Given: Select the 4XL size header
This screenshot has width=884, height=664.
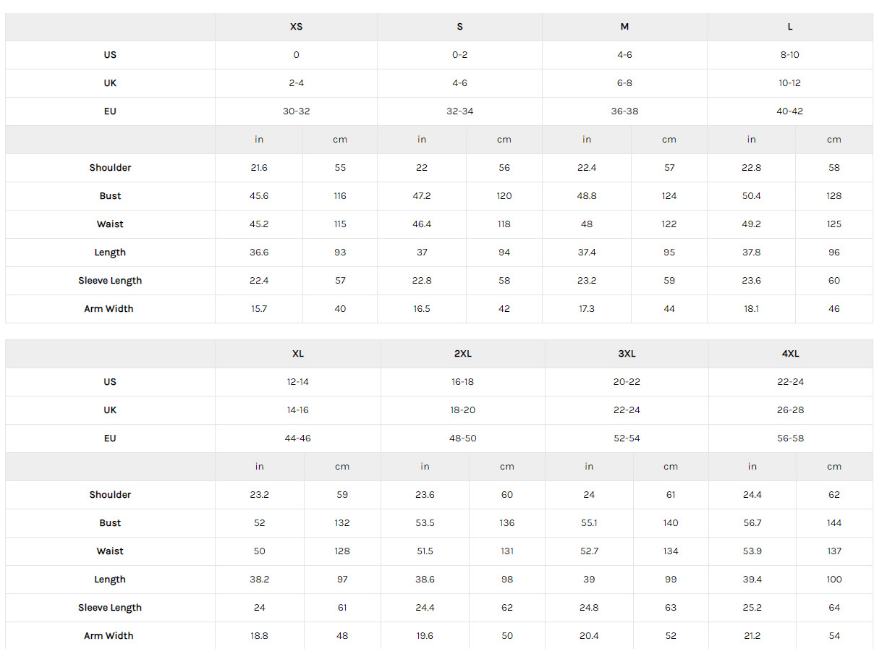Looking at the screenshot, I should click(790, 353).
